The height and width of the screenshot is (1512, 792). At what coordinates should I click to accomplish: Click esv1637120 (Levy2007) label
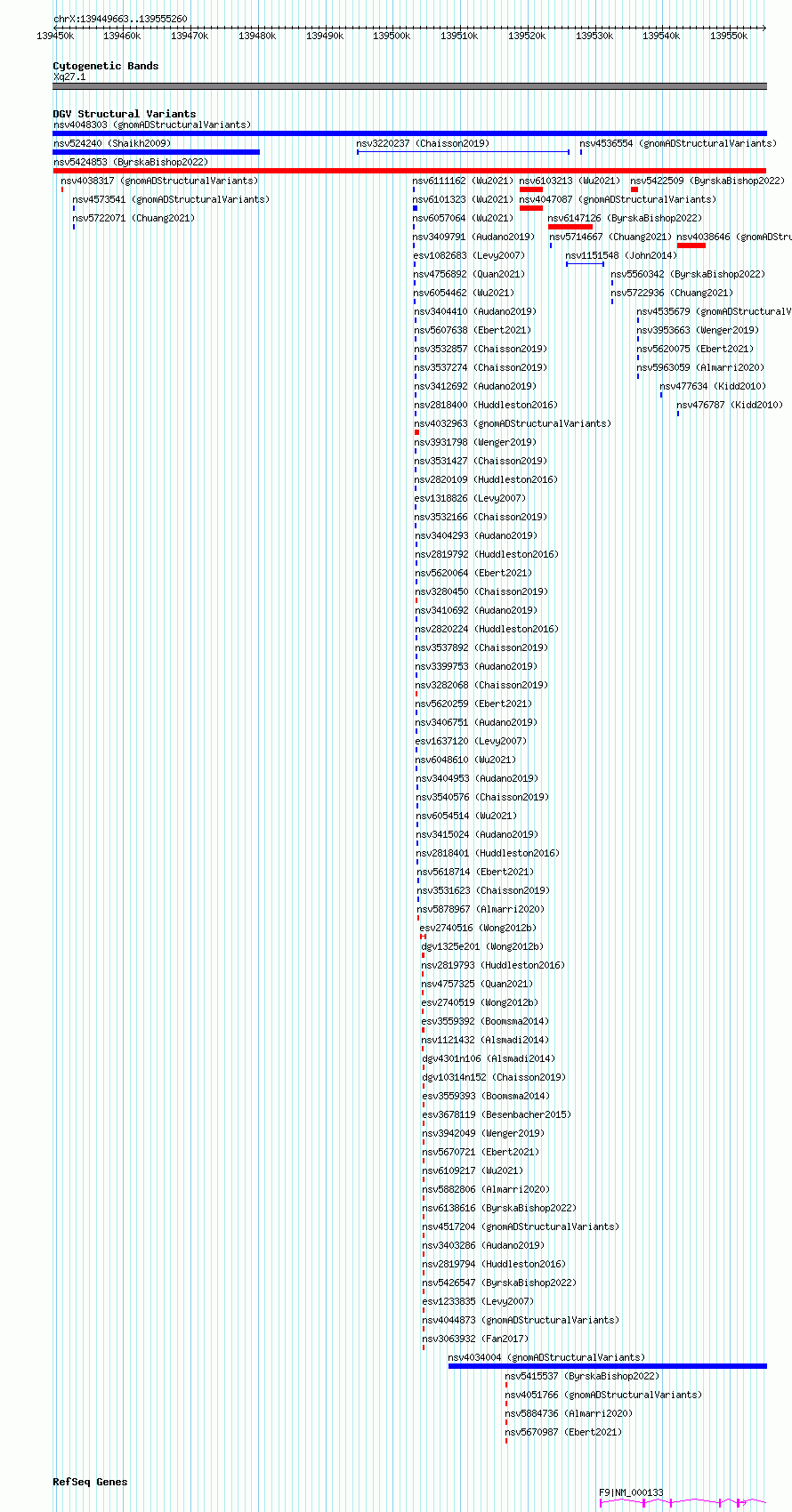coord(471,741)
